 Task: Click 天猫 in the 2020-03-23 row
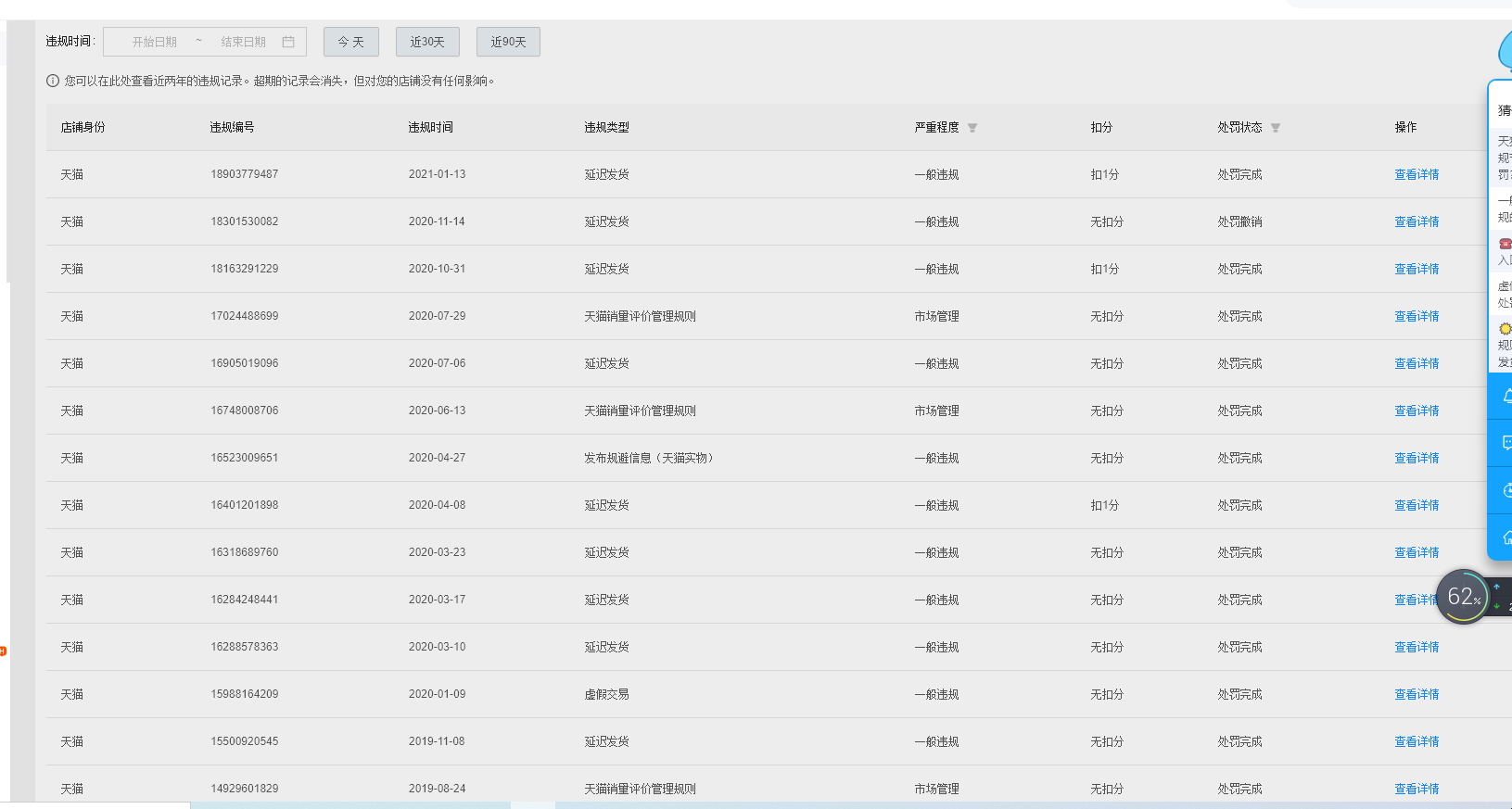[71, 552]
